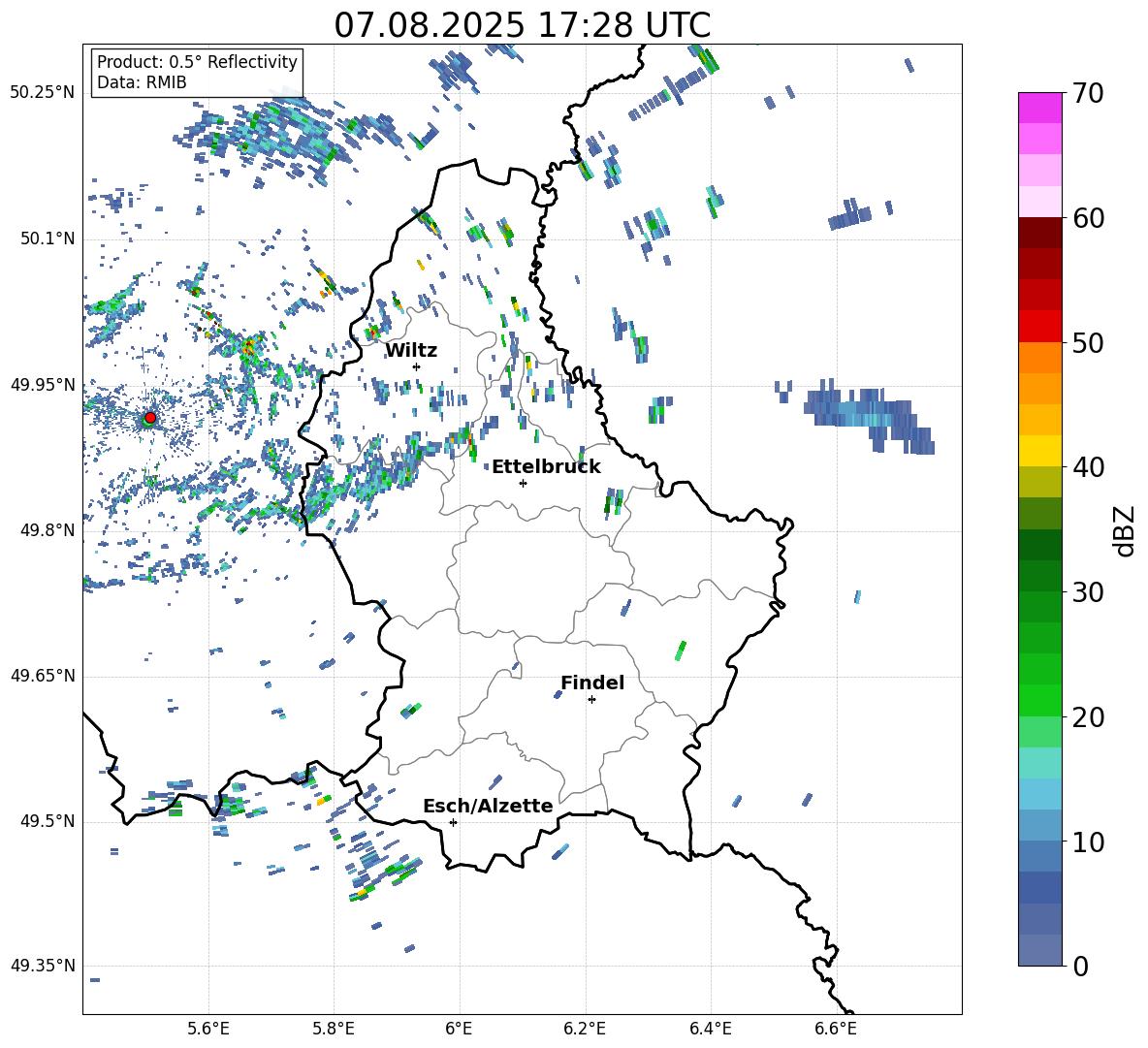Image resolution: width=1148 pixels, height=1048 pixels.
Task: Click the 6°E longitude tick label
Action: pyautogui.click(x=459, y=1029)
